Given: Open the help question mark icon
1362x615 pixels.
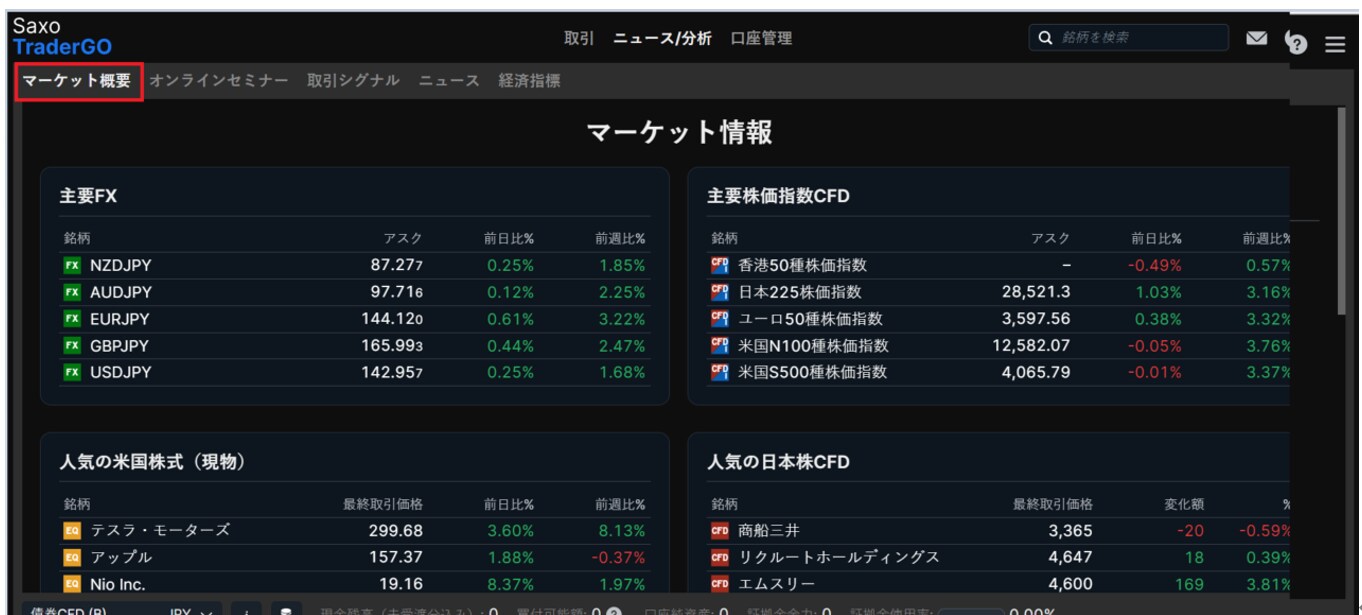Looking at the screenshot, I should 1299,43.
